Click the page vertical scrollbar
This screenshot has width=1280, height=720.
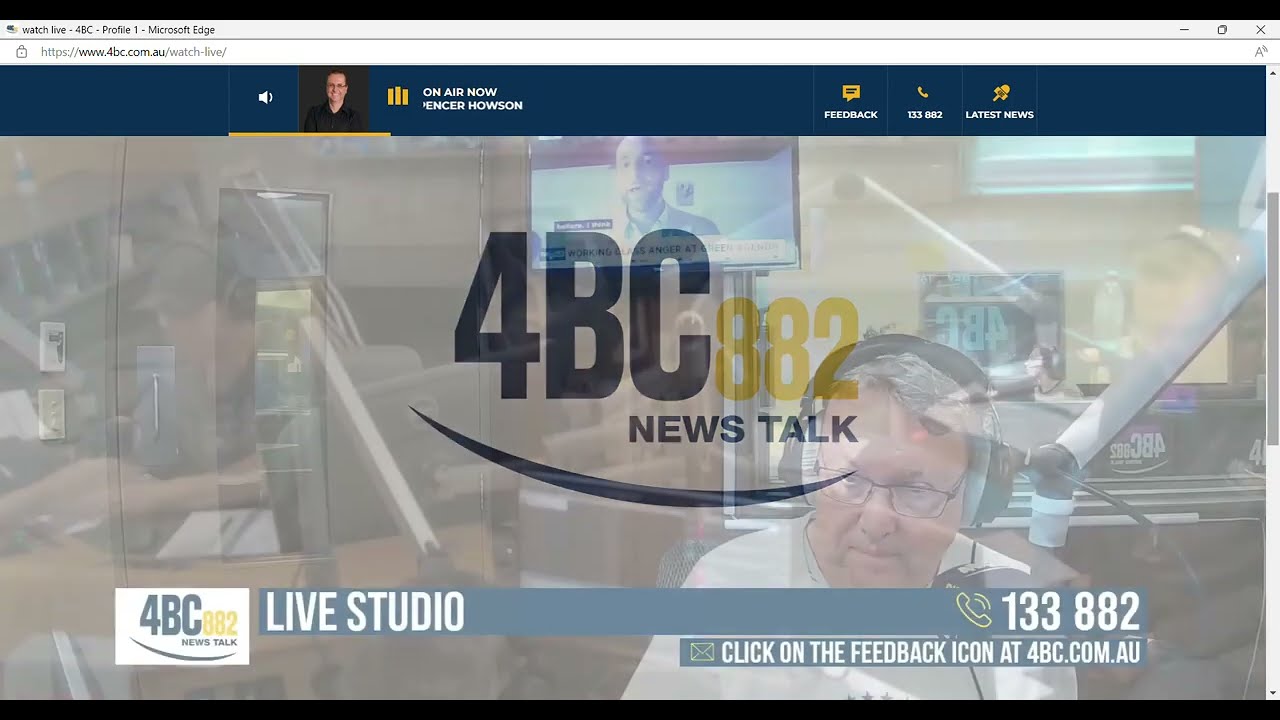(1273, 318)
